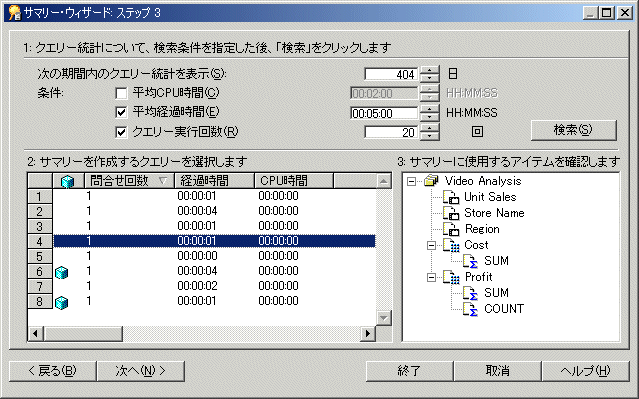Select row header number 1
Screen dimensions: 639x399
40,196
